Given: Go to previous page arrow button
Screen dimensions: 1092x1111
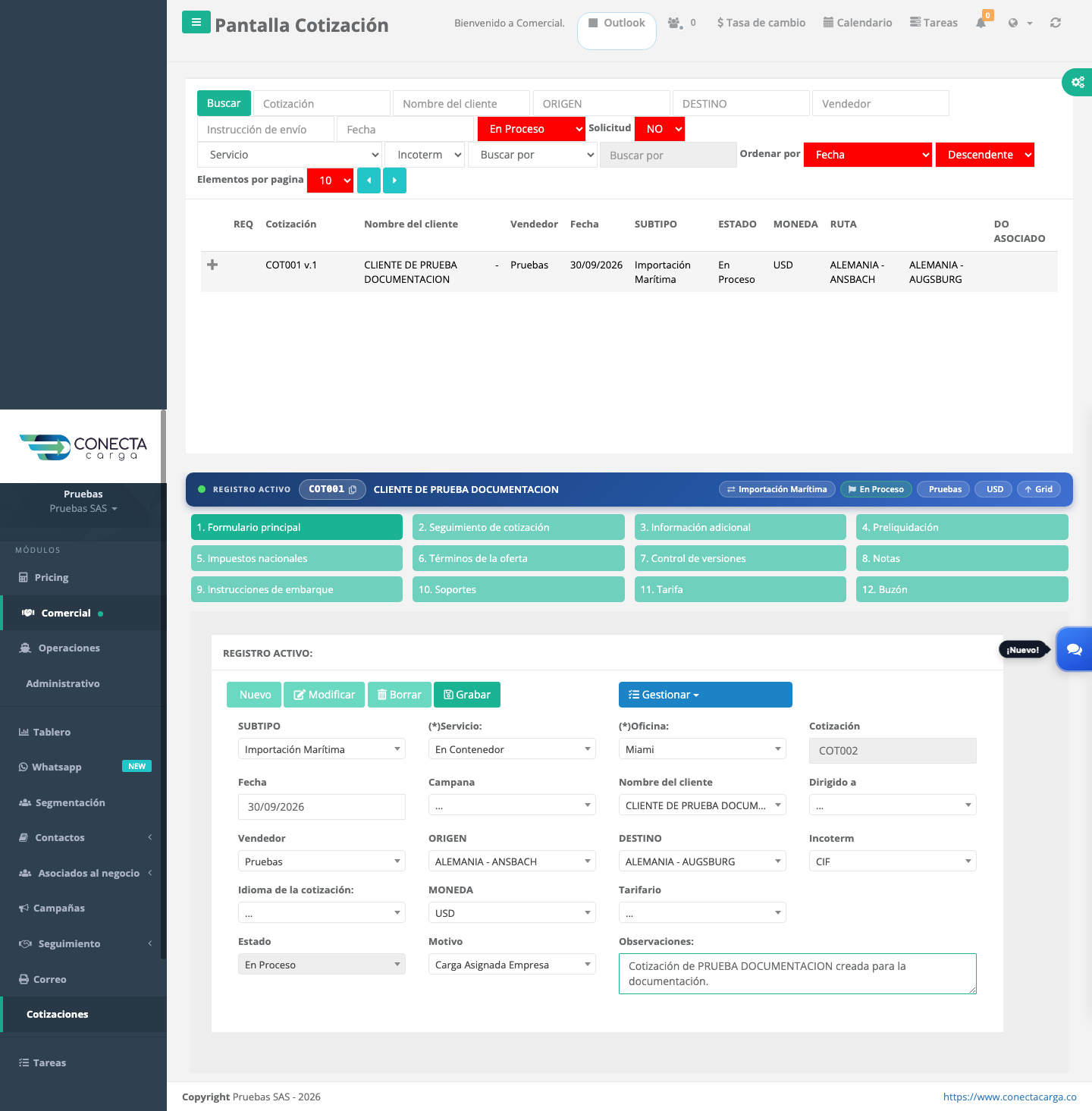Looking at the screenshot, I should pos(369,180).
